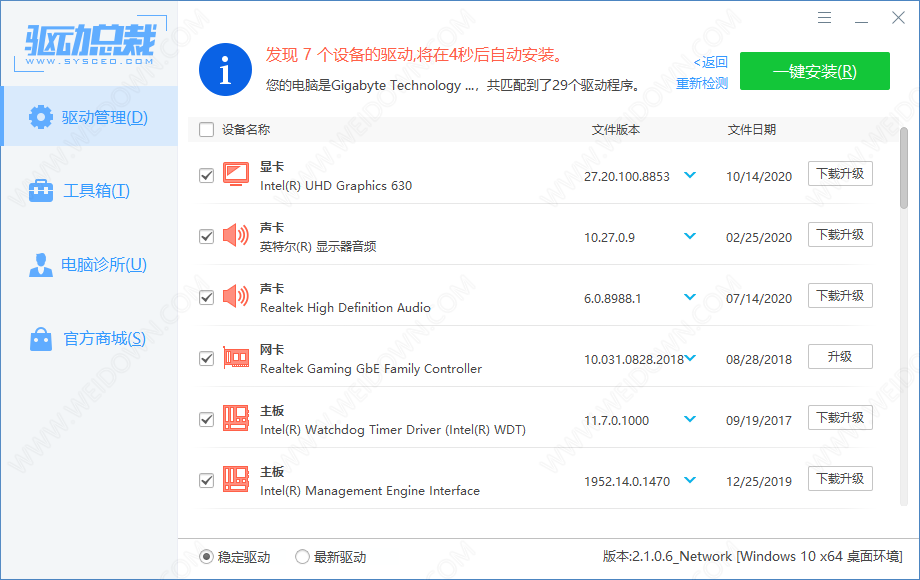The width and height of the screenshot is (920, 580).
Task: Uncheck the Intel UHD Graphics 630 checkbox
Action: 207,175
